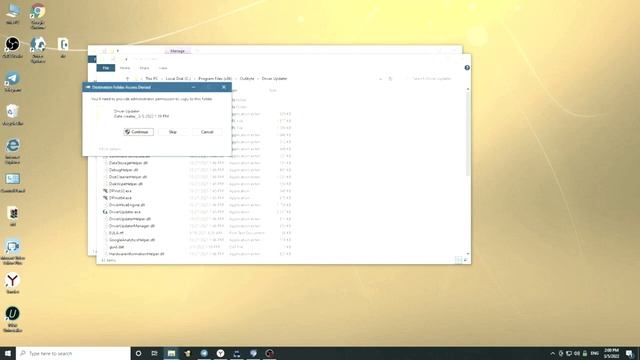
Task: Click This PC in the address breadcrumb
Action: 151,78
